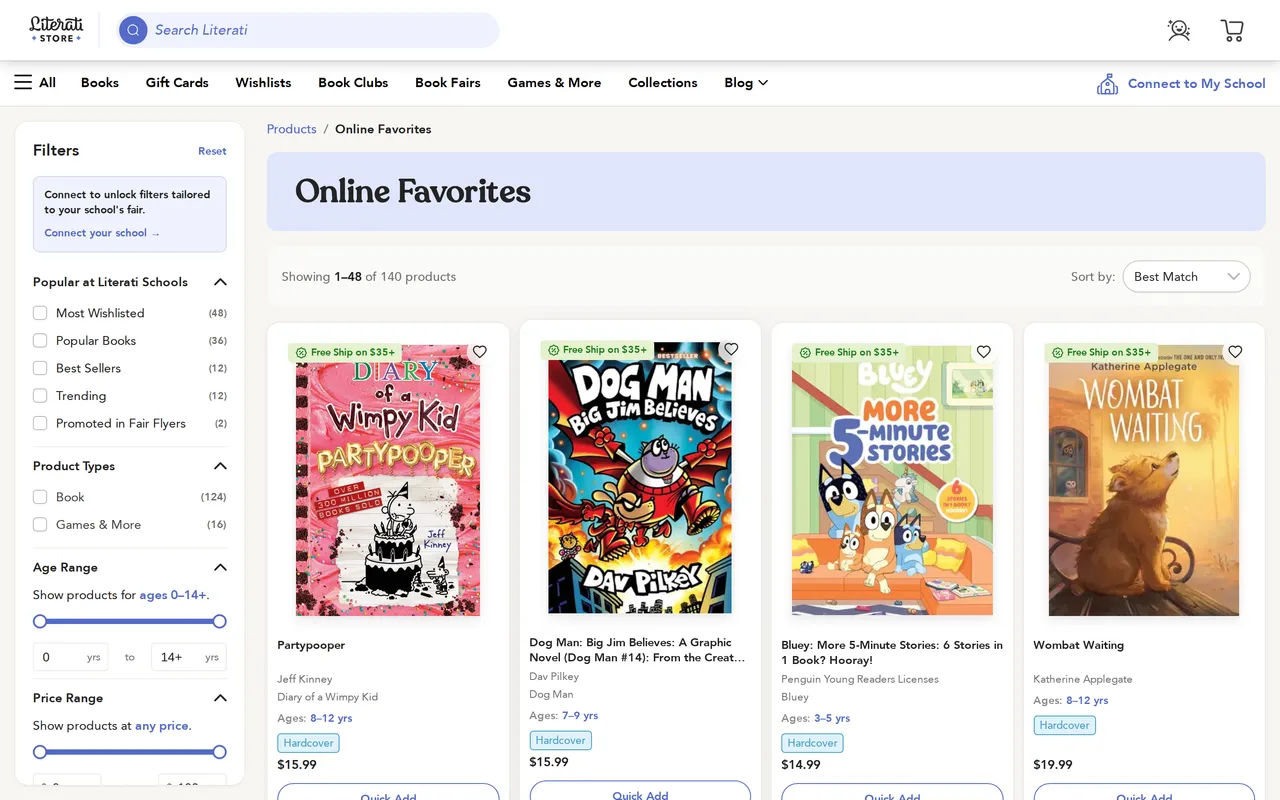1280x800 pixels.
Task: Open the All hamburger menu
Action: coord(35,83)
